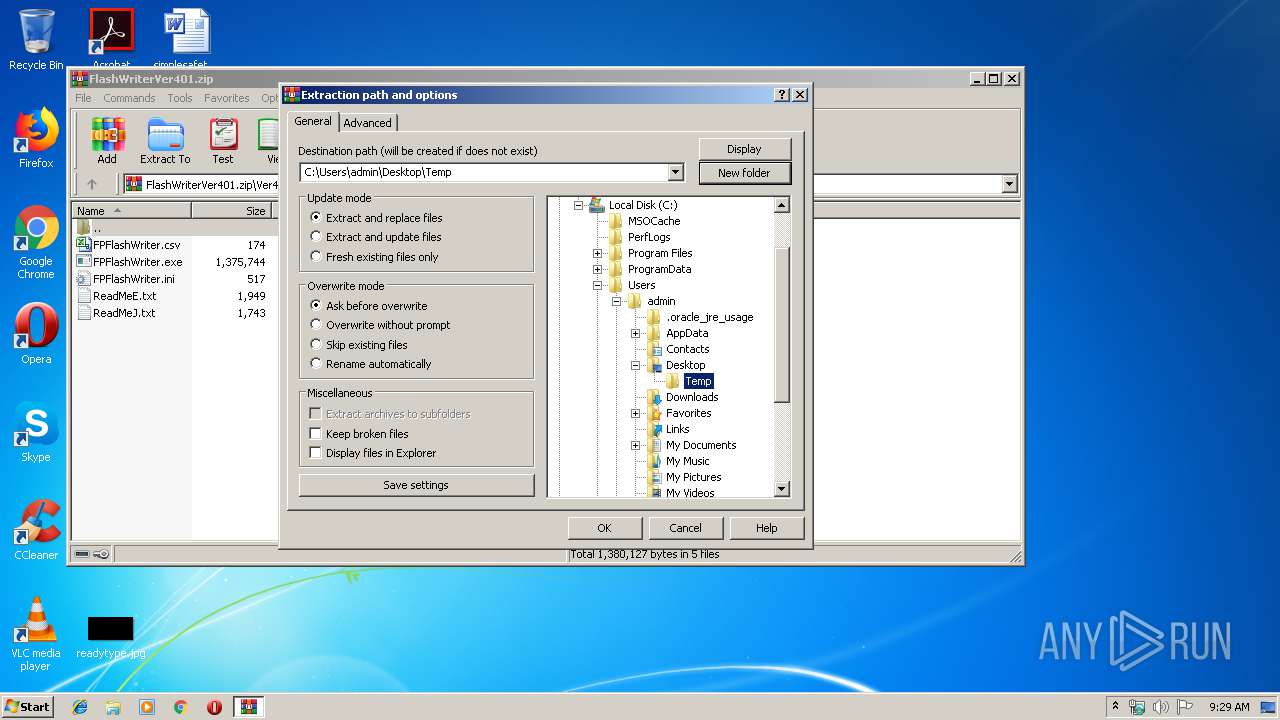Open Opera desktop shortcut
The width and height of the screenshot is (1280, 720).
click(x=36, y=334)
